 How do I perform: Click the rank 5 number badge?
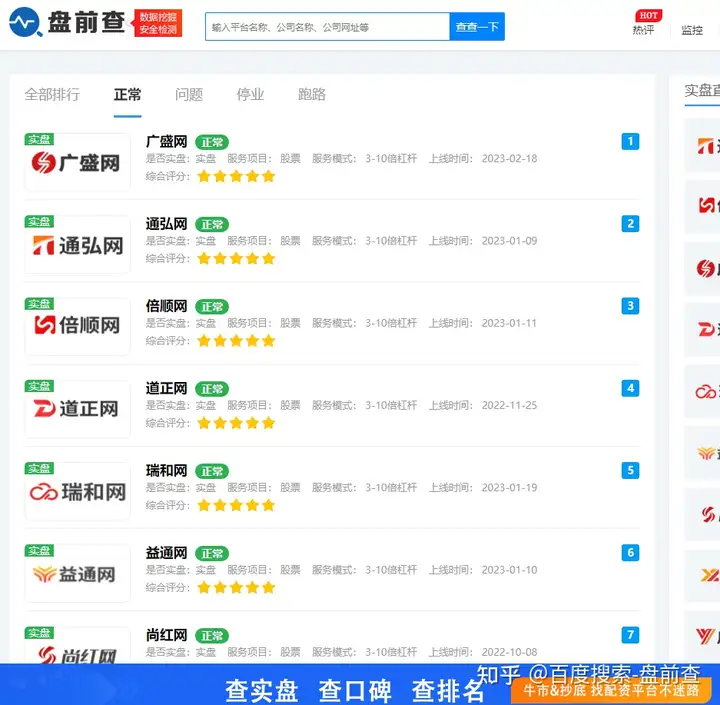(x=630, y=470)
